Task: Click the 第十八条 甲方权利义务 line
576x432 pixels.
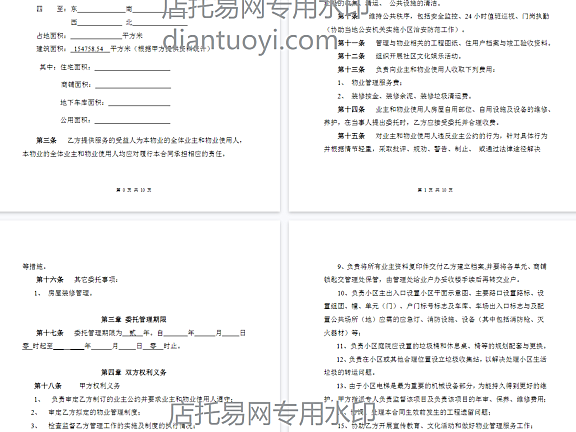Action: tap(77, 386)
